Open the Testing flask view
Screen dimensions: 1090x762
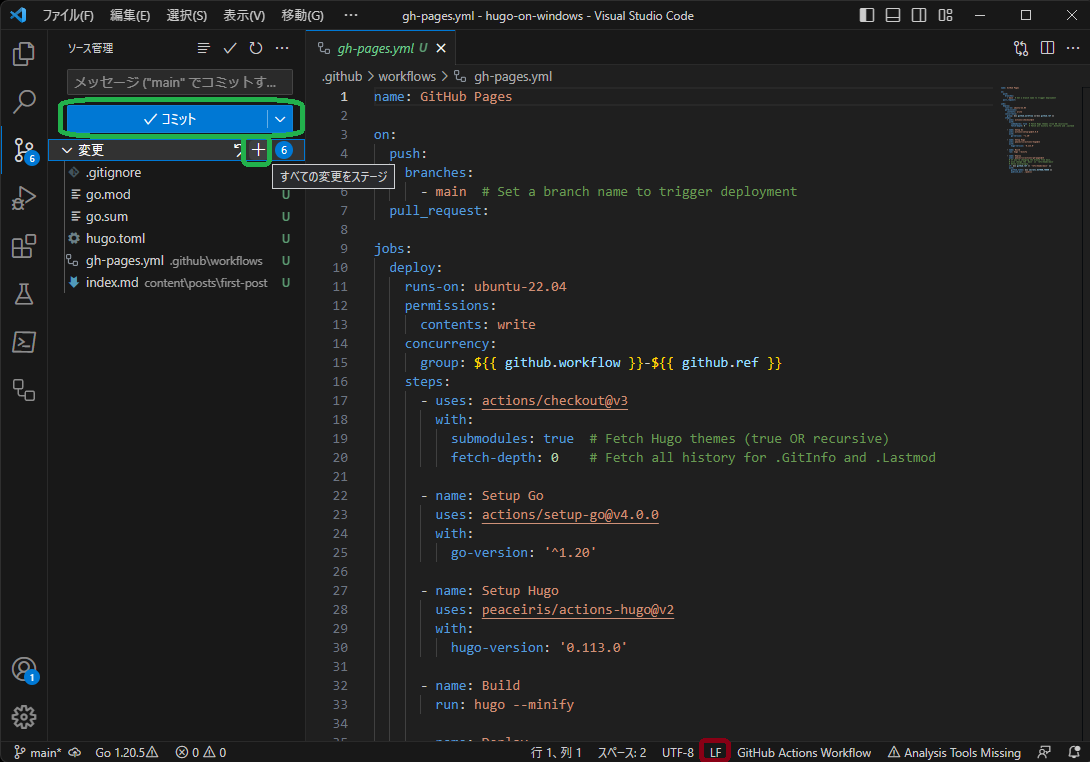[x=24, y=294]
